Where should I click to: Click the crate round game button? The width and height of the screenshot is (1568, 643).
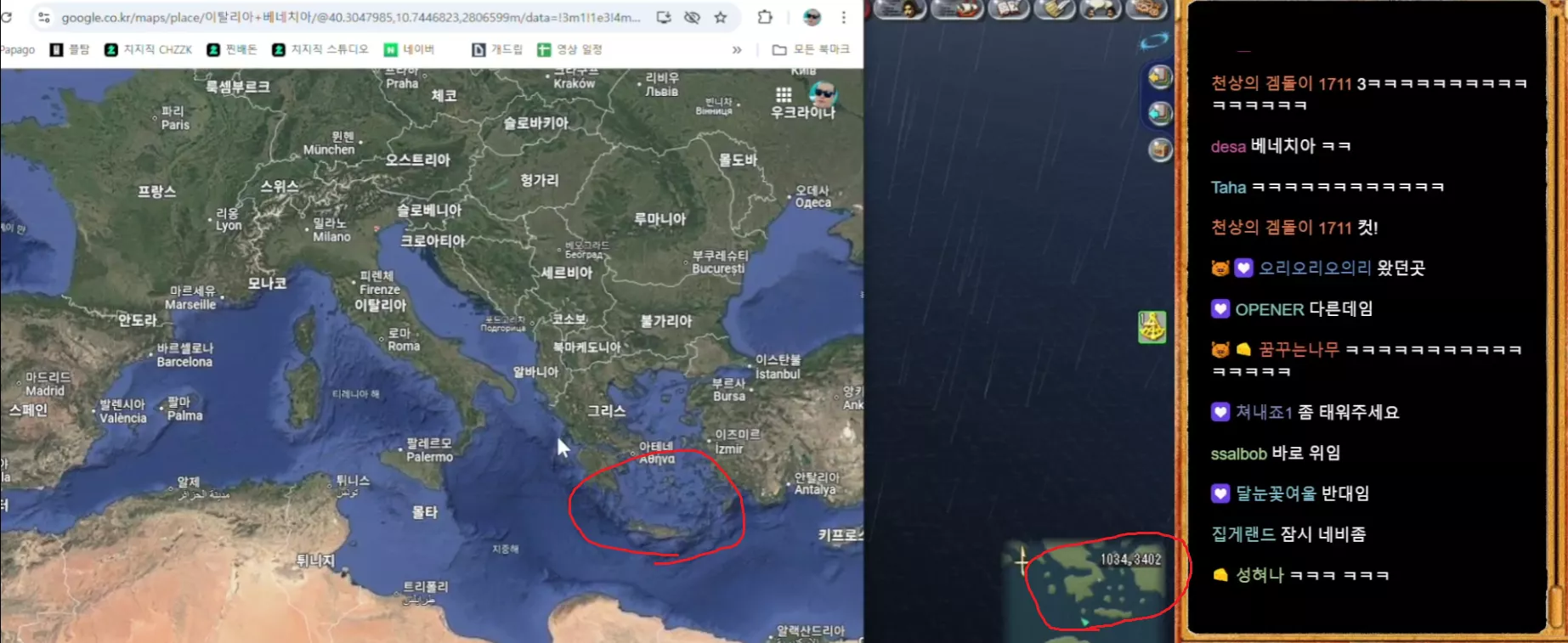[x=1160, y=149]
